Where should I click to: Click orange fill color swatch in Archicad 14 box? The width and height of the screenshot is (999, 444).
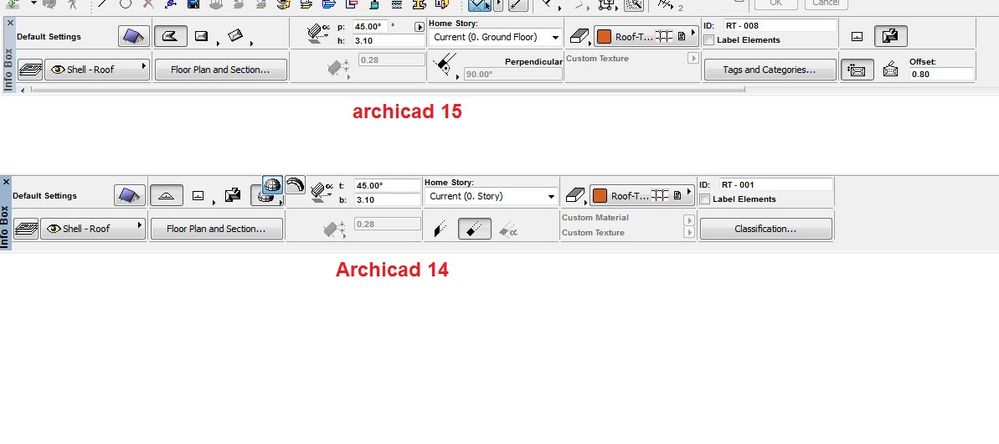point(600,196)
